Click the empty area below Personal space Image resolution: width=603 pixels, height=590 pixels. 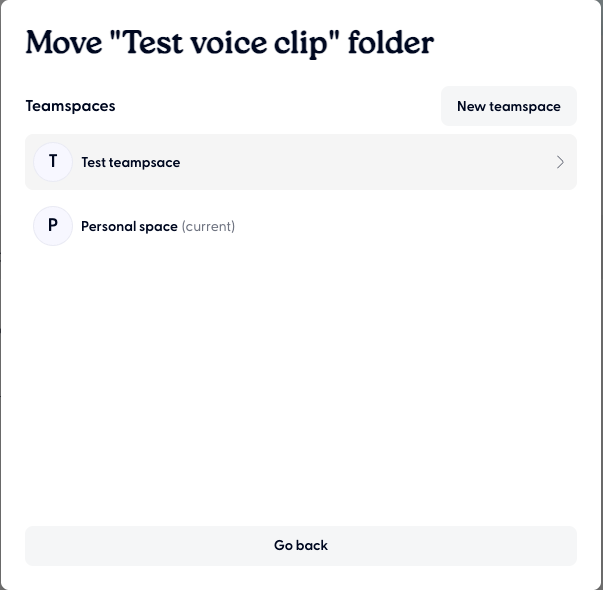[300, 380]
